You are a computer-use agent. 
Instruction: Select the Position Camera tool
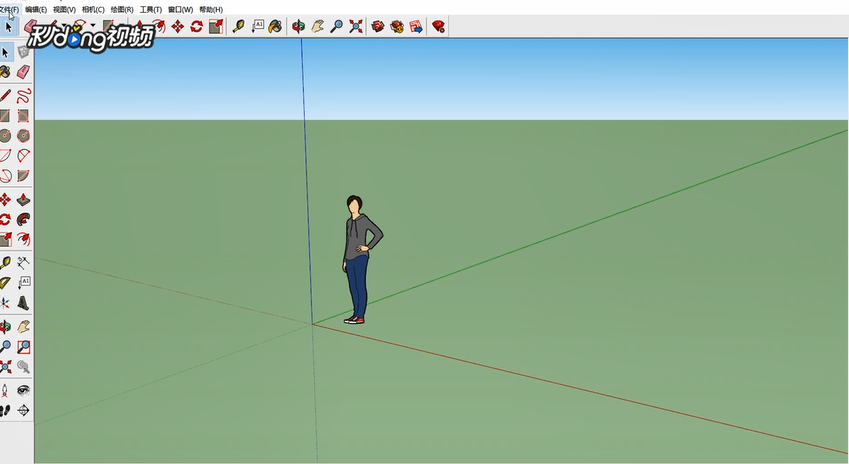pos(5,390)
